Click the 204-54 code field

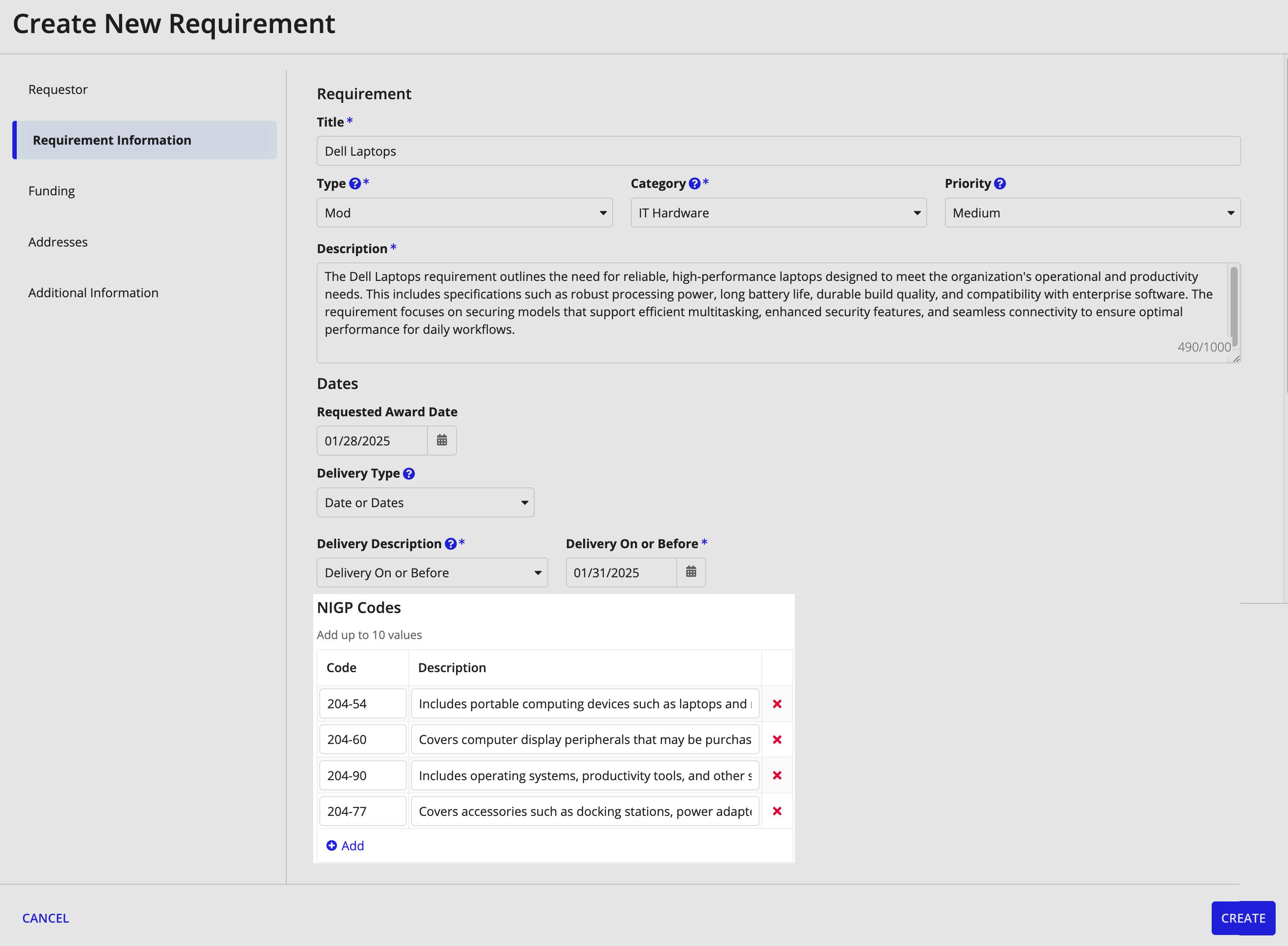coord(363,703)
